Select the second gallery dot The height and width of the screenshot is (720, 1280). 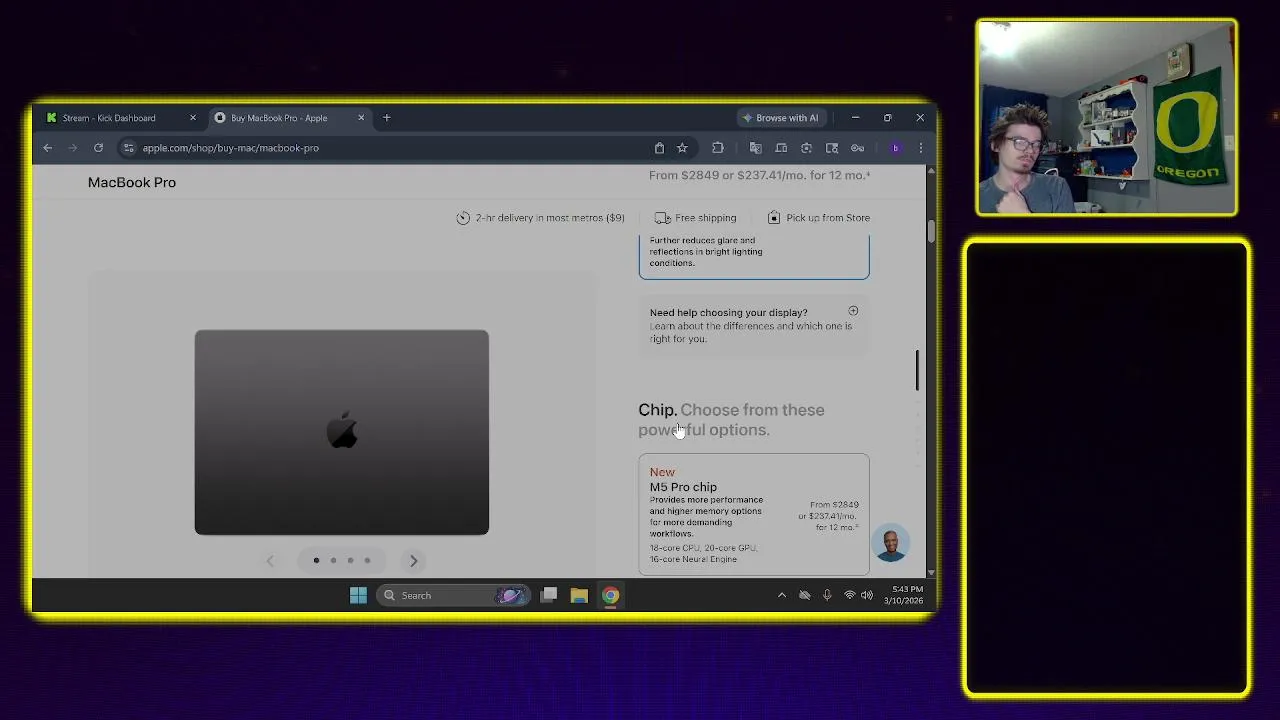pos(333,561)
